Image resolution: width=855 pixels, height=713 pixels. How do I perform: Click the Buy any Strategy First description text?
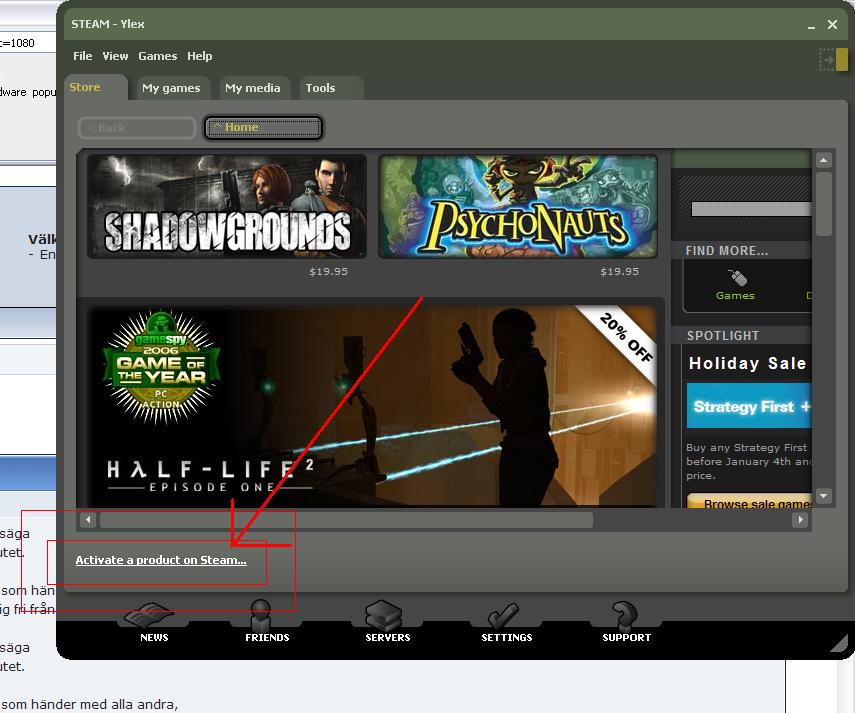pos(749,461)
